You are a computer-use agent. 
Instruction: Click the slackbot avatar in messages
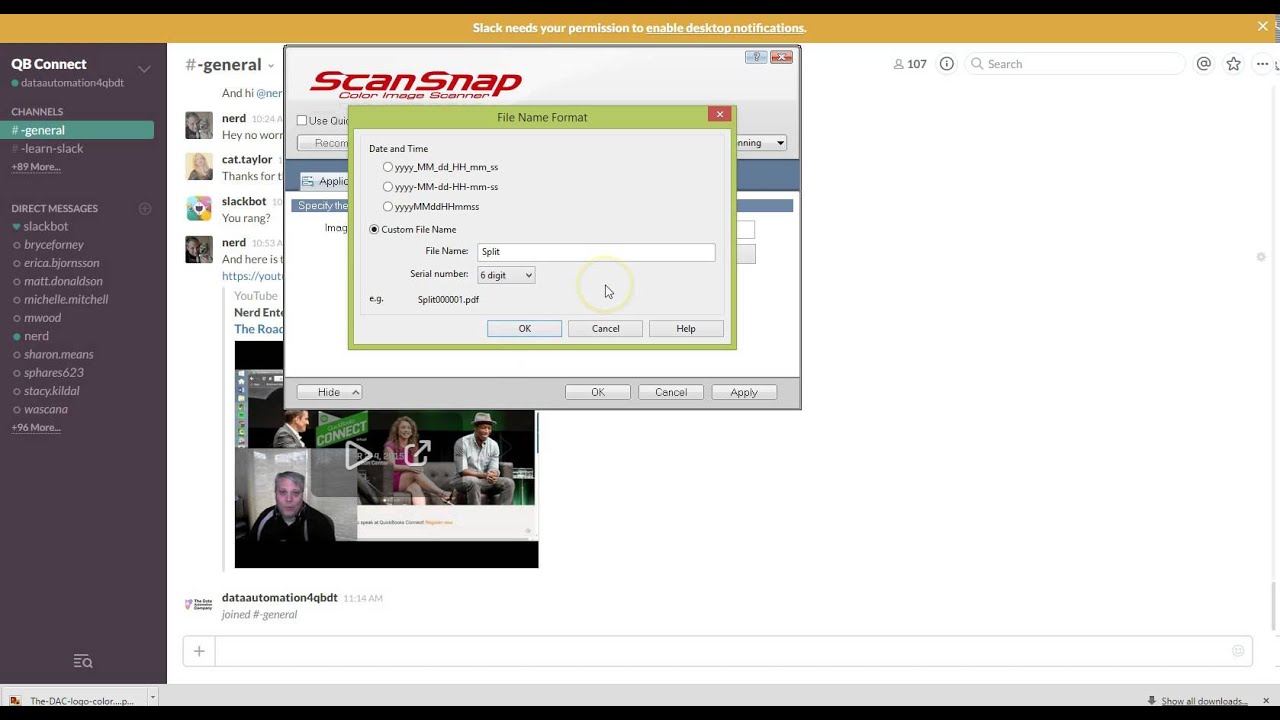(199, 208)
